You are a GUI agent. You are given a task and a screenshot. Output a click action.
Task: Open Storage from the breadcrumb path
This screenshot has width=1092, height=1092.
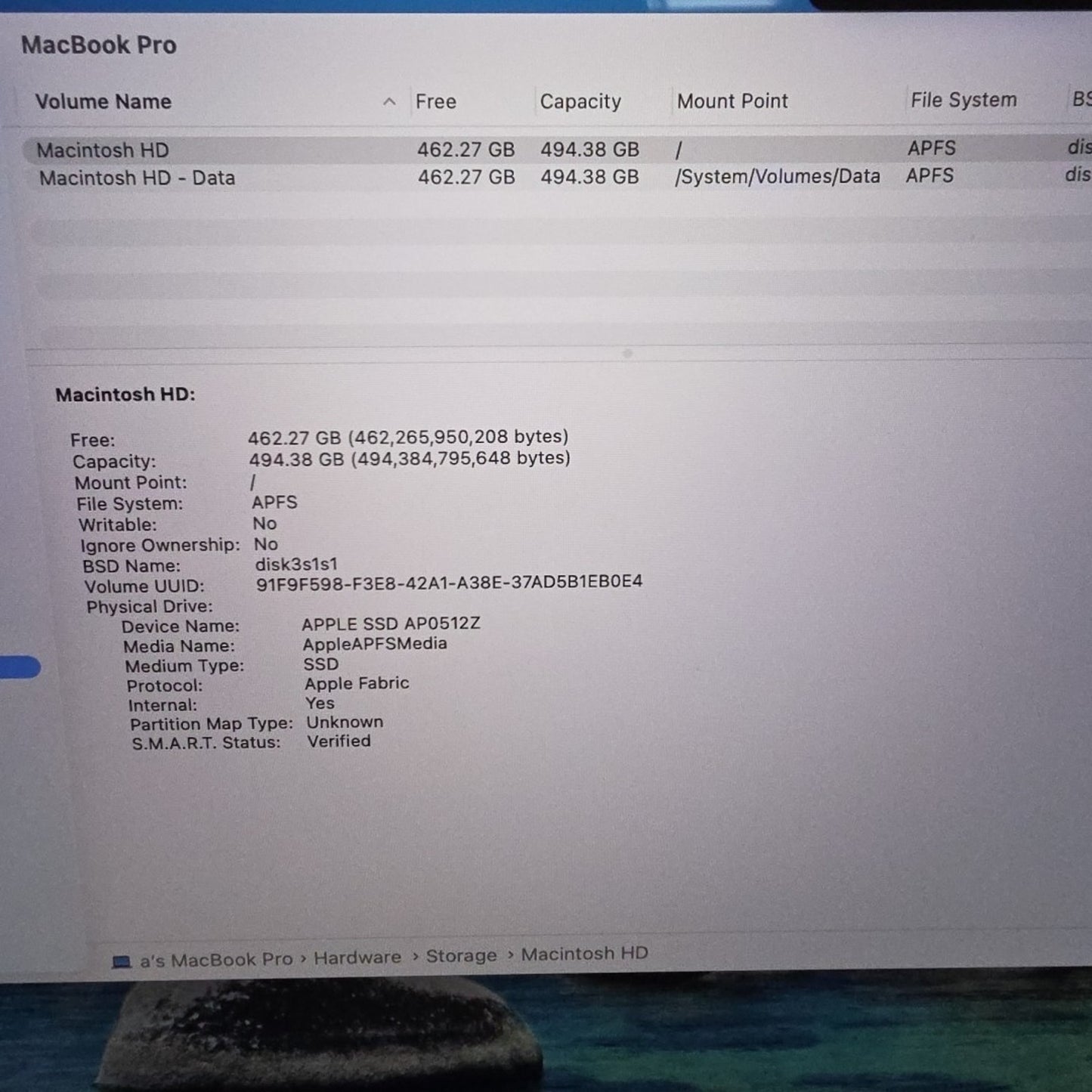coord(460,955)
